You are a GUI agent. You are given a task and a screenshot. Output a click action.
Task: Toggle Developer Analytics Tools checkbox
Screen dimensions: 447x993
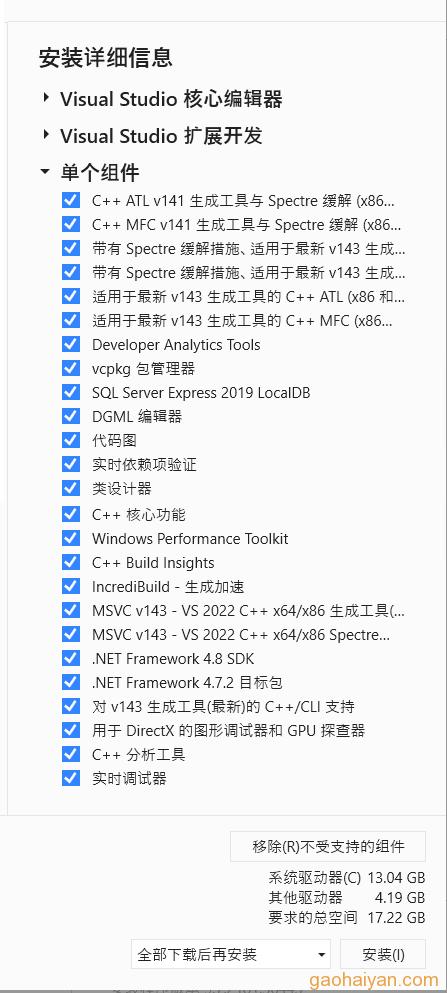pyautogui.click(x=71, y=345)
